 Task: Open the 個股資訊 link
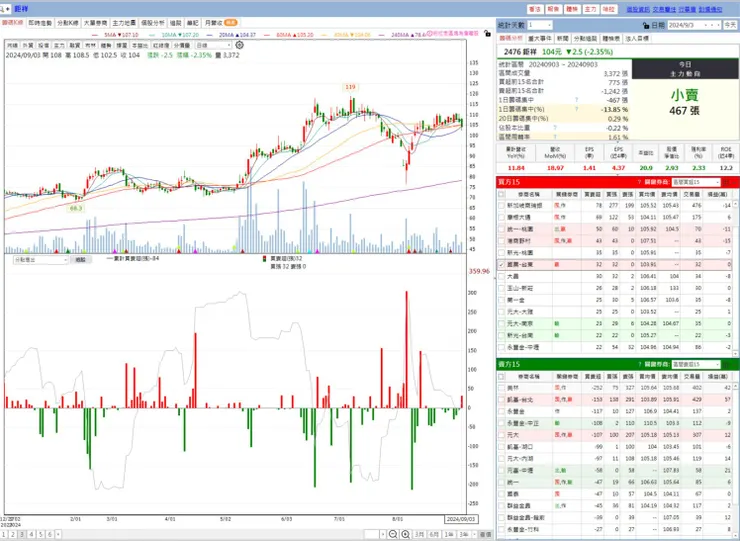[x=638, y=9]
